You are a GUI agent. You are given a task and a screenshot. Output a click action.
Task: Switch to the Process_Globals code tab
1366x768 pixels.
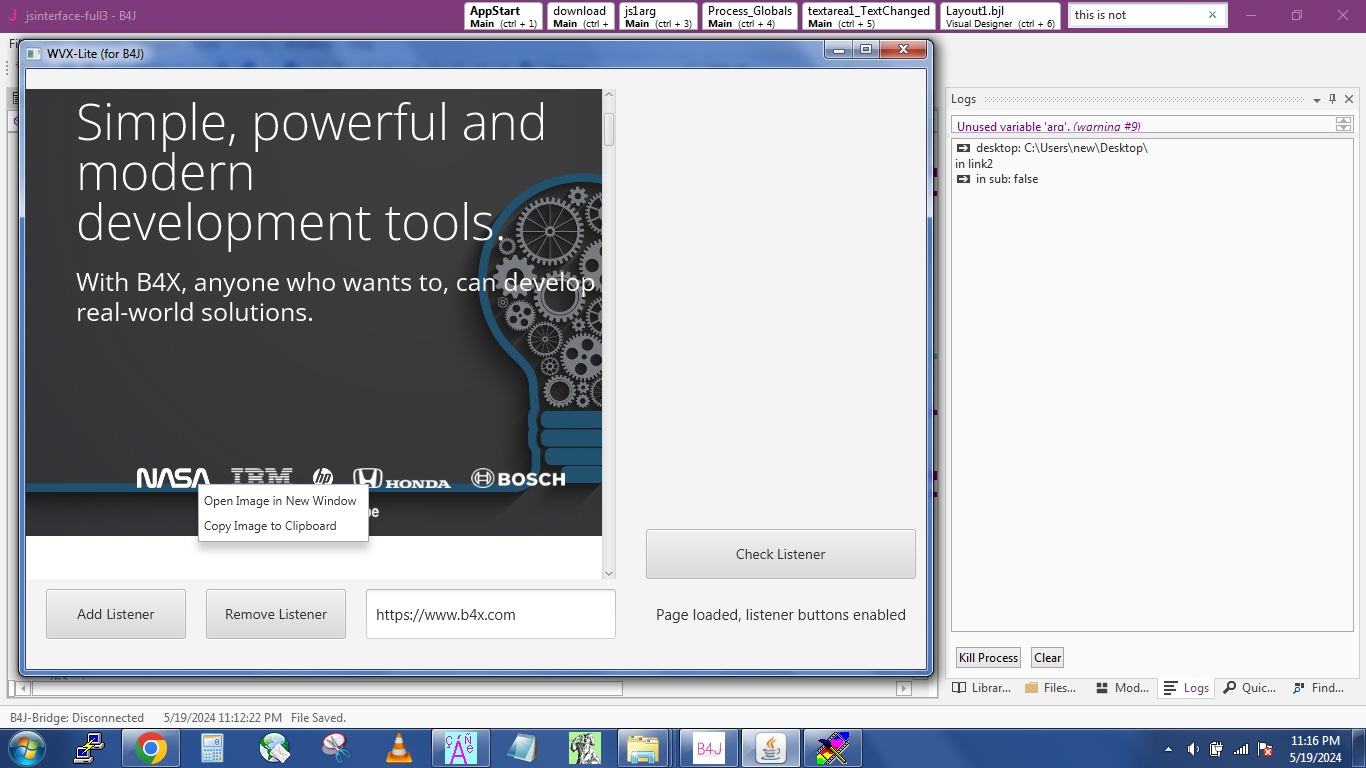pos(750,16)
